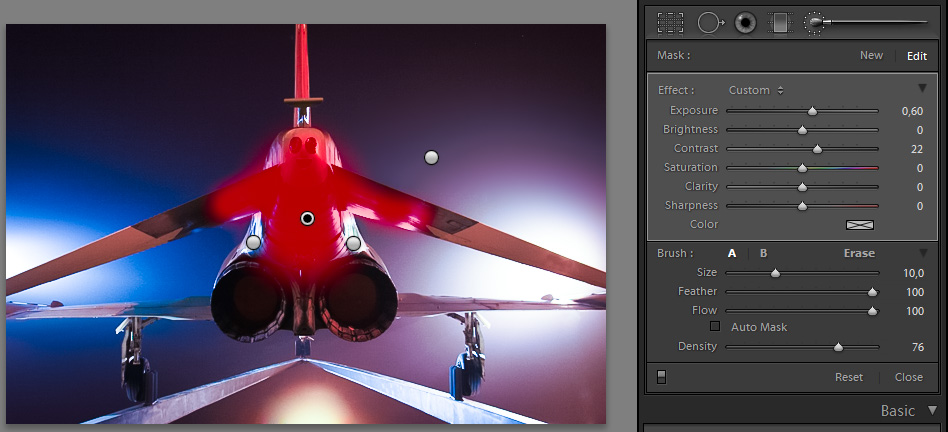Activate the Red Eye Correction tool

[x=745, y=22]
